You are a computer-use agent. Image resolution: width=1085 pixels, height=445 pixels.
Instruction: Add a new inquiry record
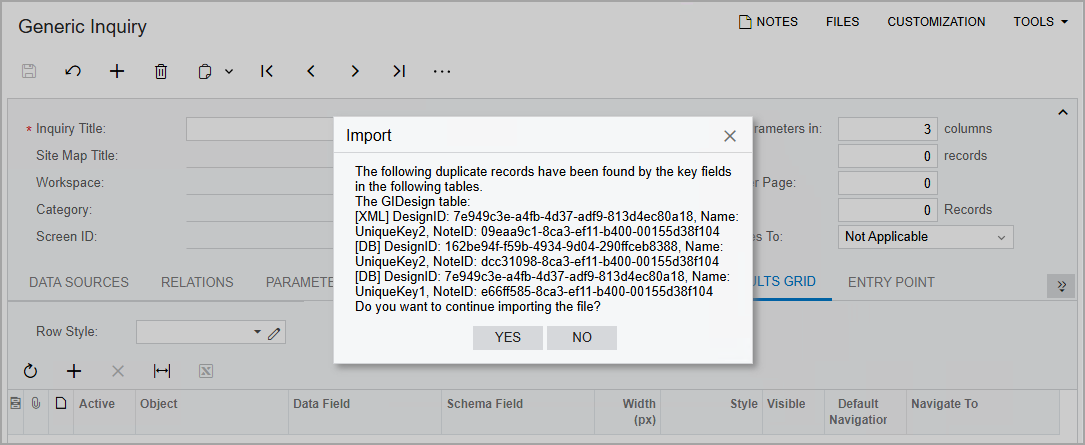(x=117, y=71)
